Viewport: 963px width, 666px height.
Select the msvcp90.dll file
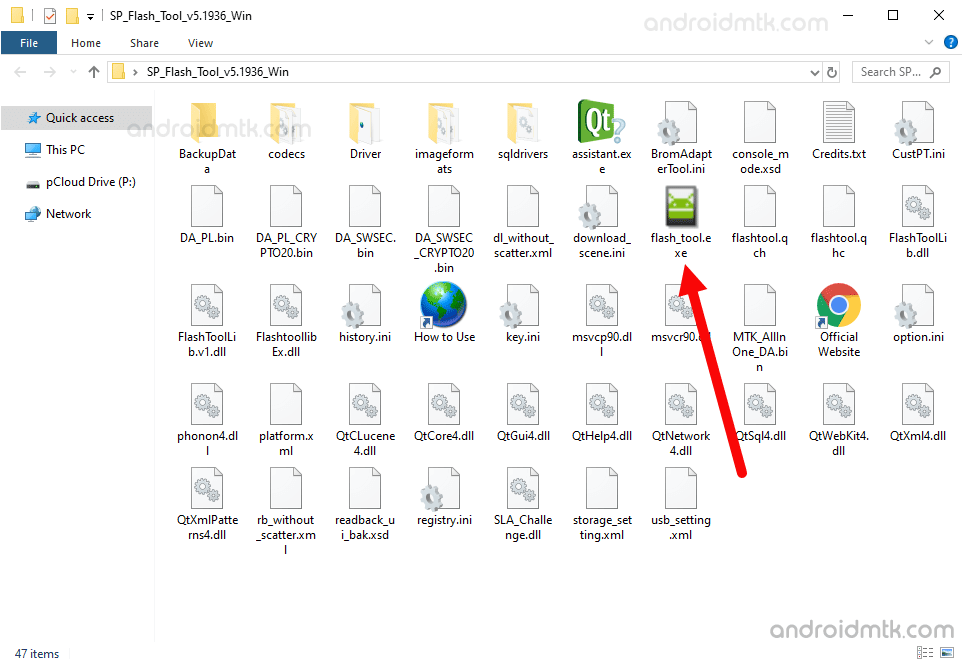(x=602, y=321)
